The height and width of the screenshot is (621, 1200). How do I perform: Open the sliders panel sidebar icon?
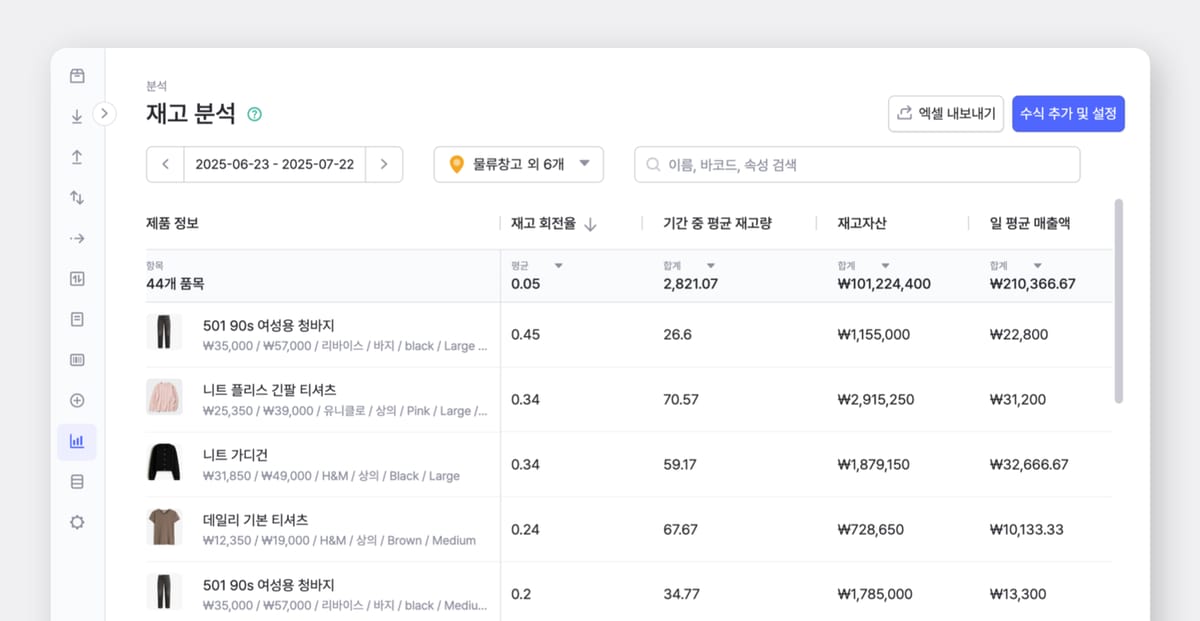point(77,279)
